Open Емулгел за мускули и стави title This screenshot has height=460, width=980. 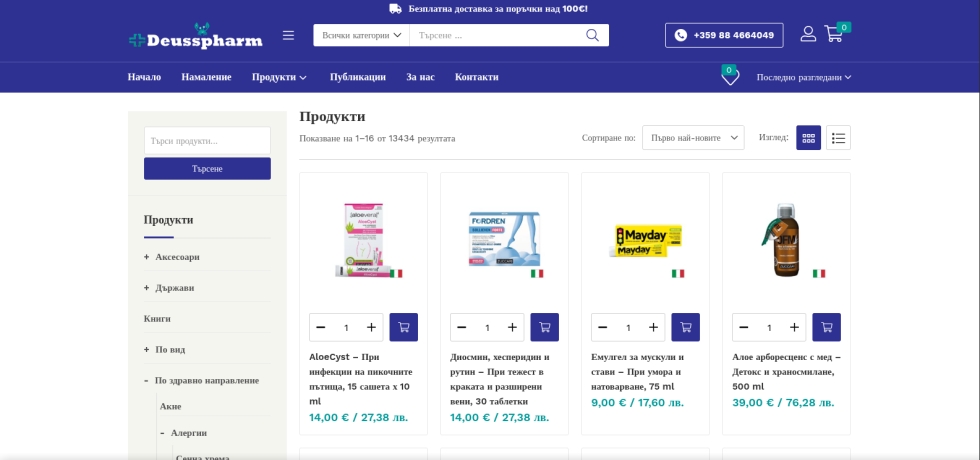639,372
